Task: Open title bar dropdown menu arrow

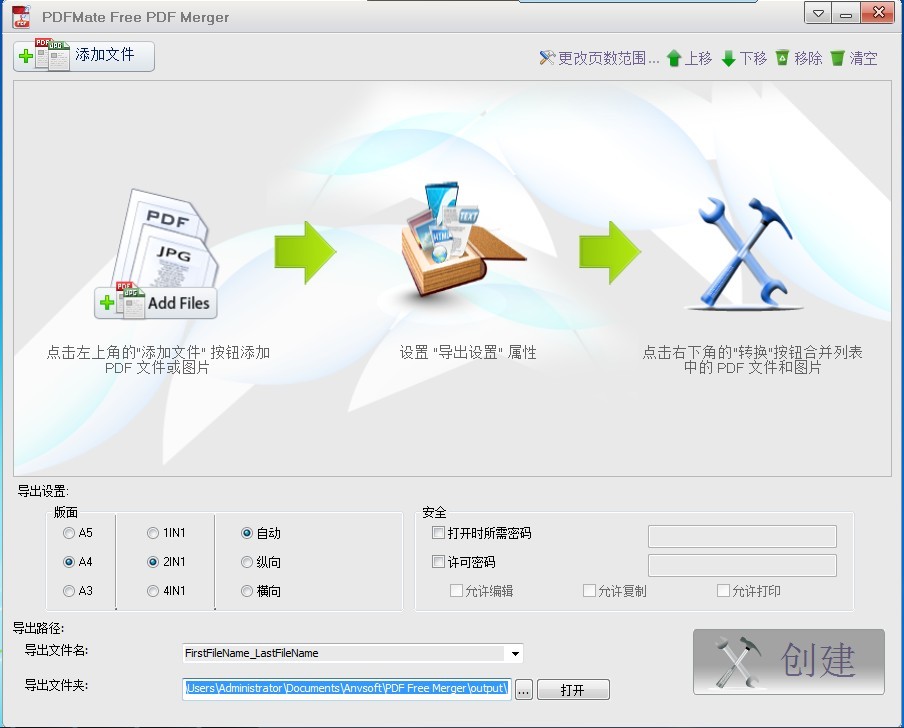Action: 818,14
